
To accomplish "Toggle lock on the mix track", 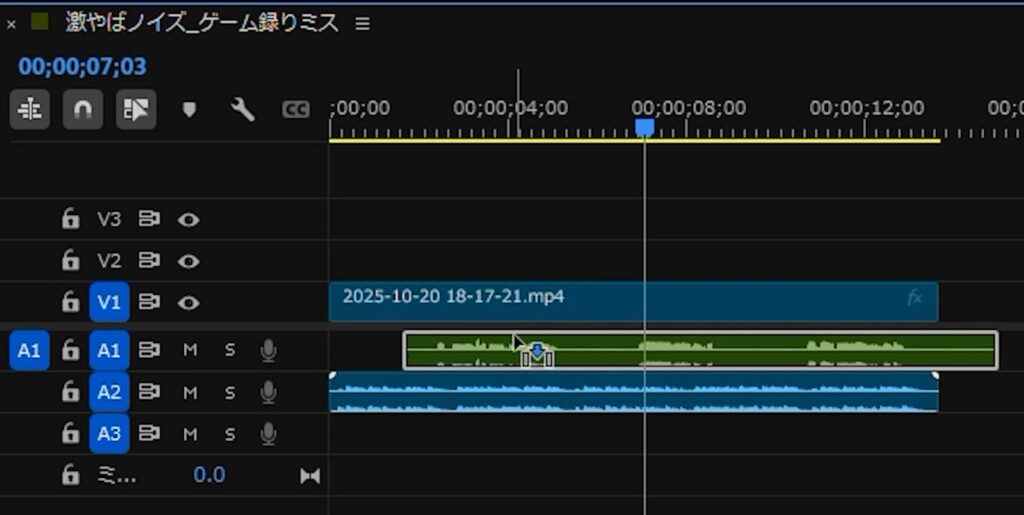I will click(x=70, y=475).
